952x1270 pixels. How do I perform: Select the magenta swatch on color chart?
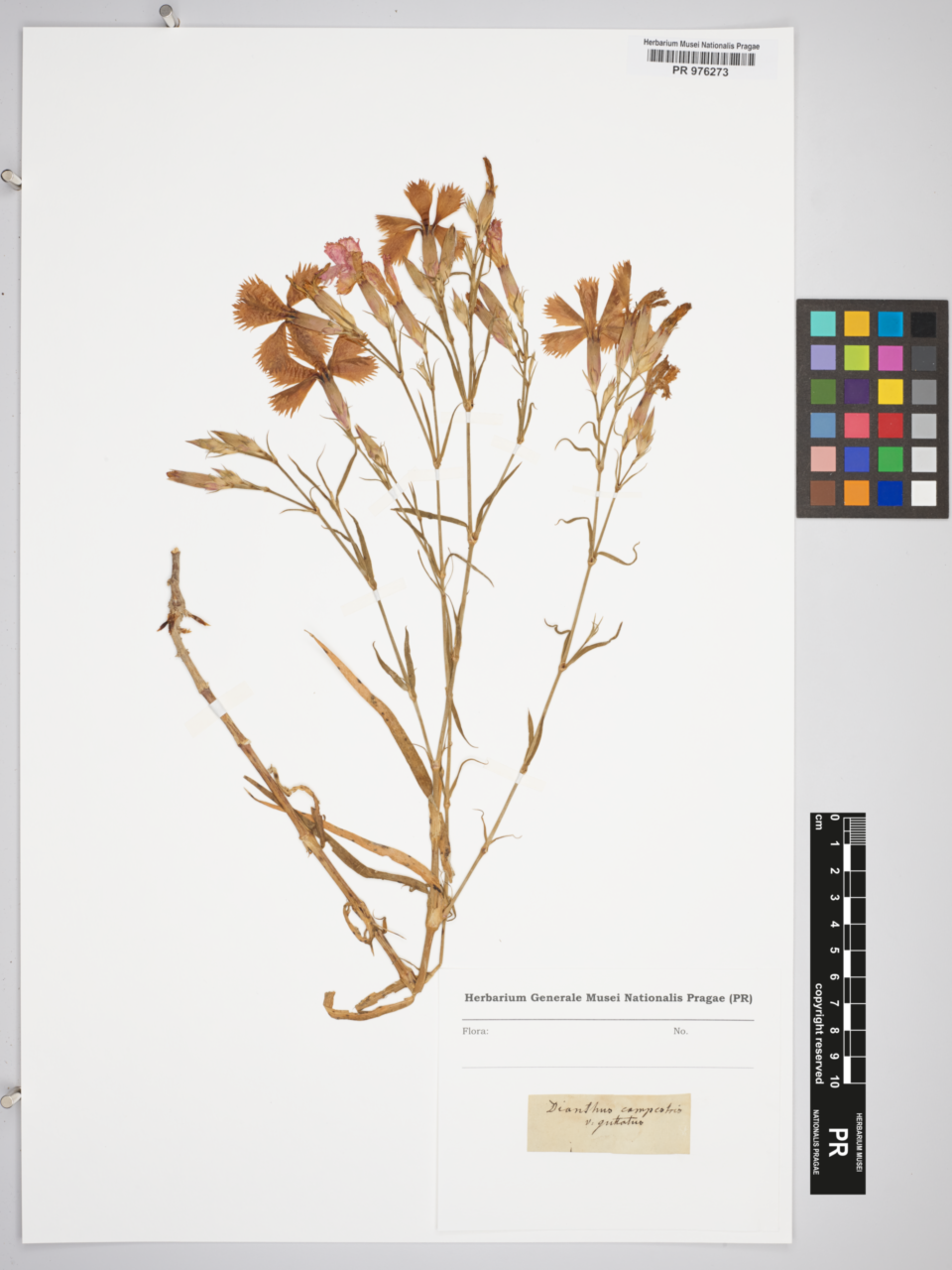890,357
